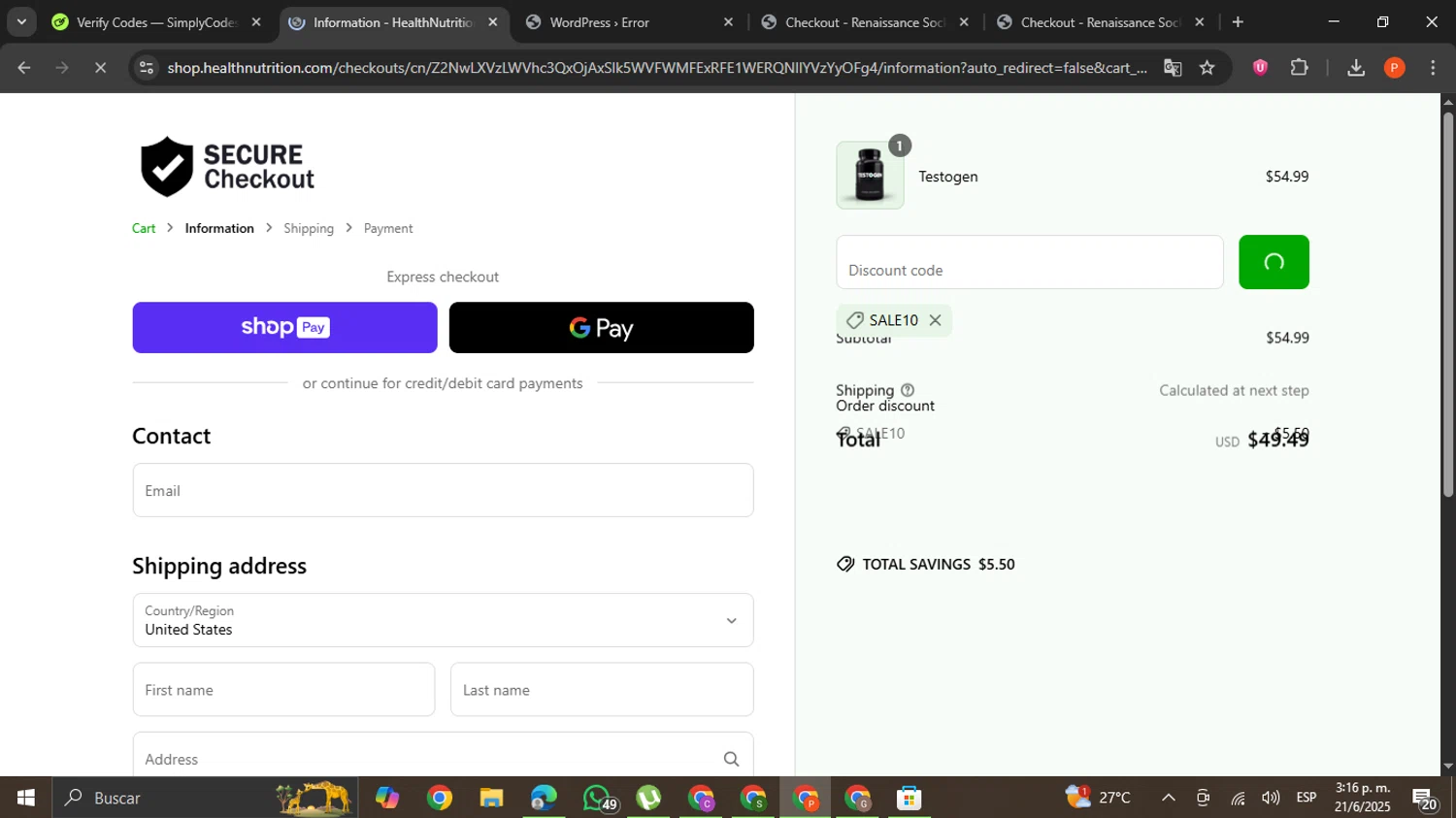Click the Payment breadcrumb step

click(388, 228)
